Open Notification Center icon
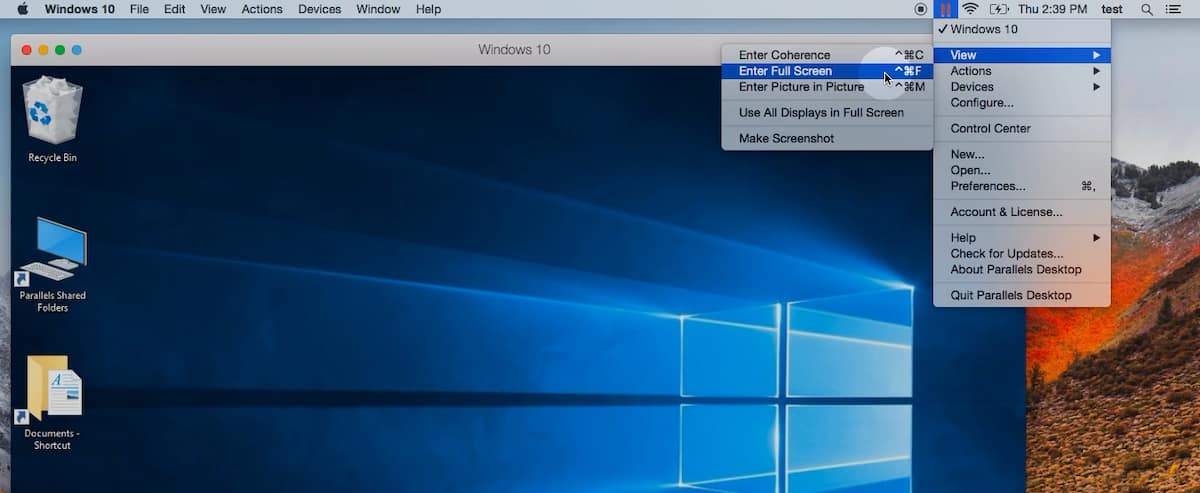This screenshot has width=1200, height=493. pos(1174,9)
